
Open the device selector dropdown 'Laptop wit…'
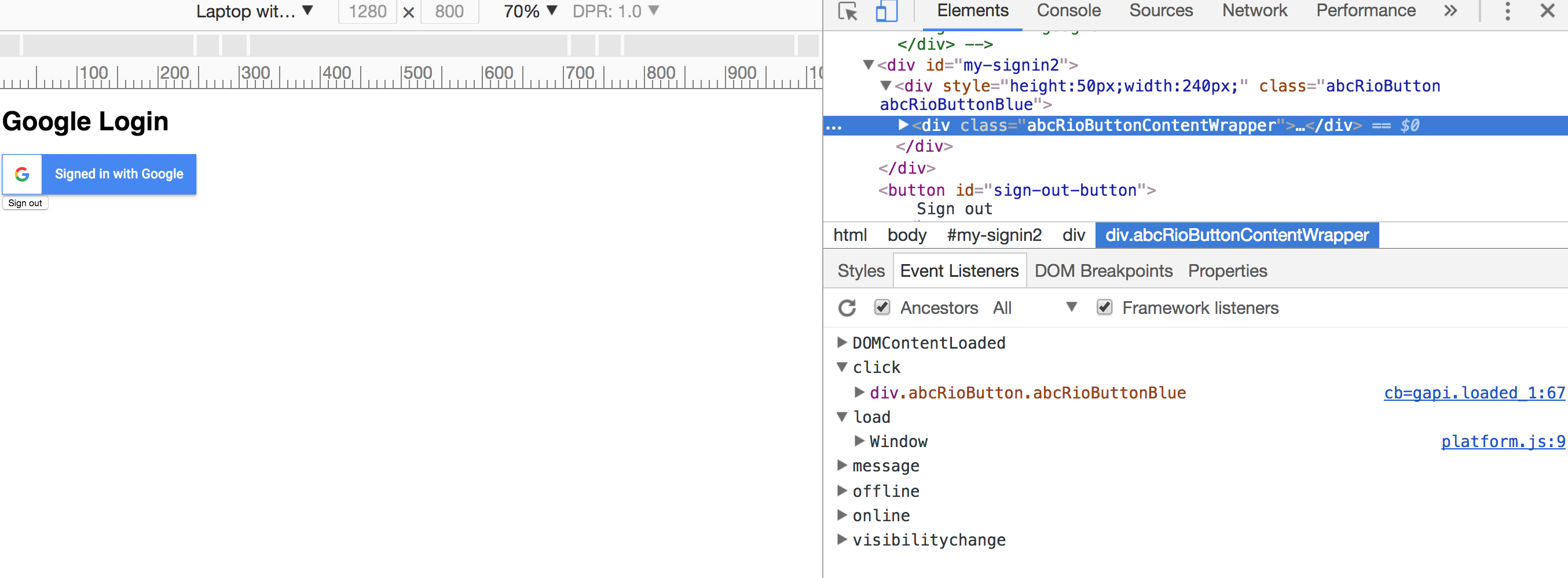254,11
